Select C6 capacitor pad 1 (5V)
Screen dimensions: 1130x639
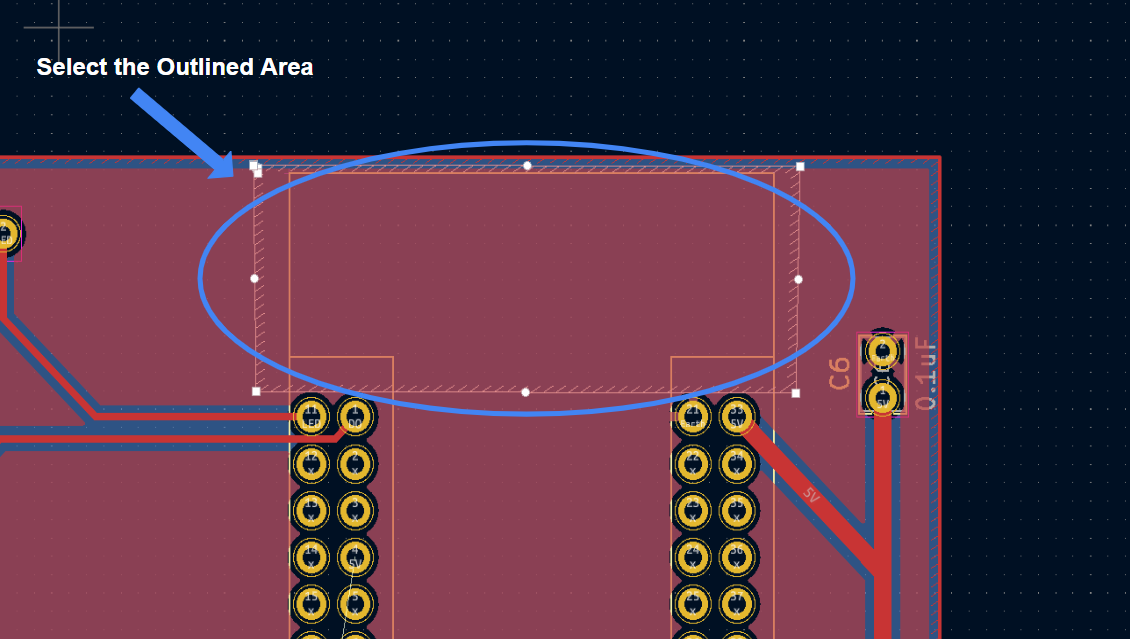(x=883, y=397)
